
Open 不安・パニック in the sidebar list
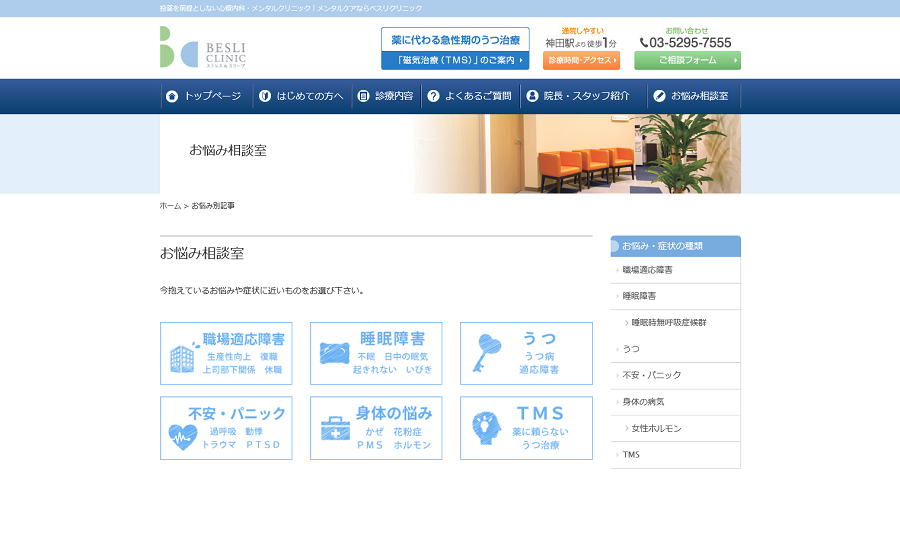point(676,375)
